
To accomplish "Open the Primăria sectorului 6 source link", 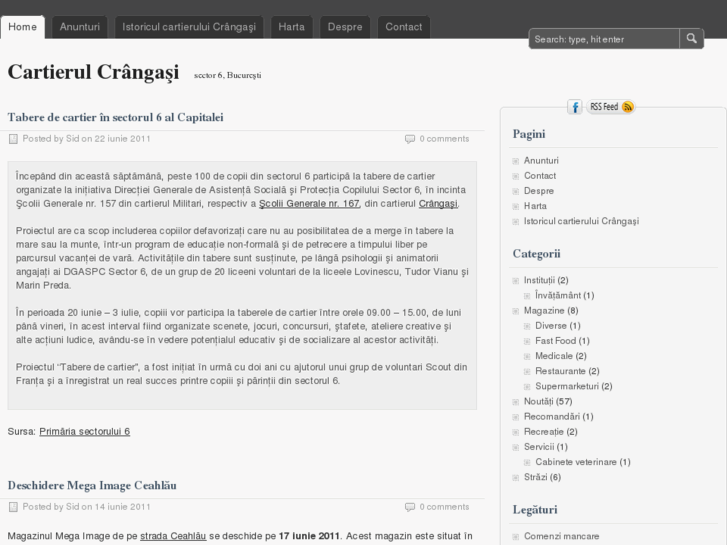I will [x=84, y=431].
